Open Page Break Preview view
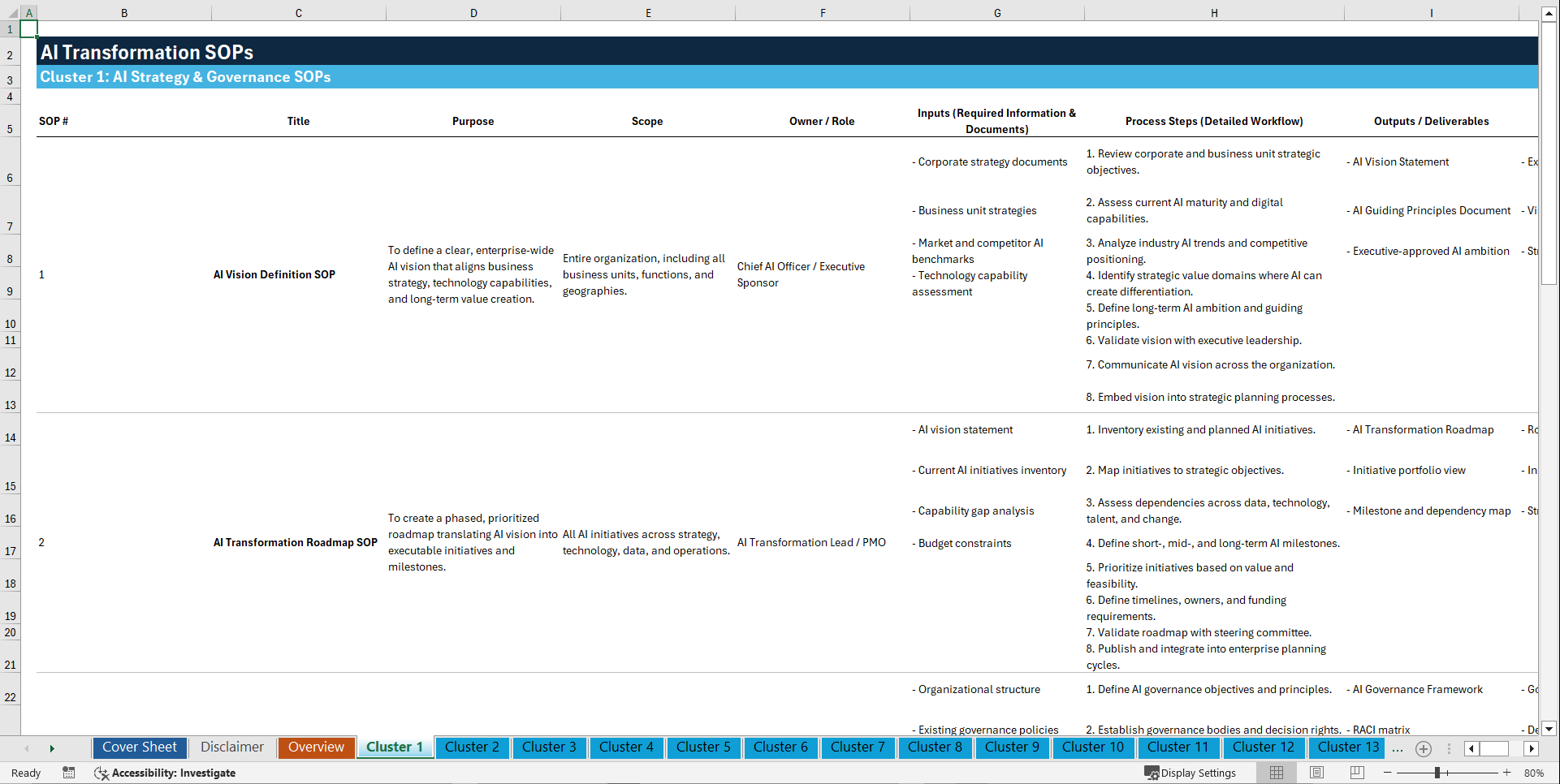The width and height of the screenshot is (1560, 784). [x=1355, y=773]
